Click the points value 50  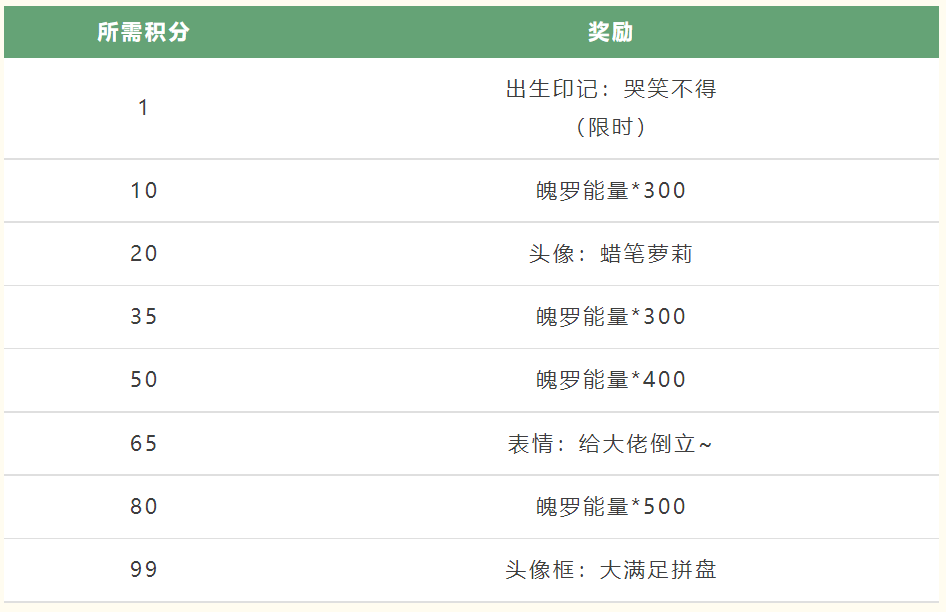click(144, 380)
